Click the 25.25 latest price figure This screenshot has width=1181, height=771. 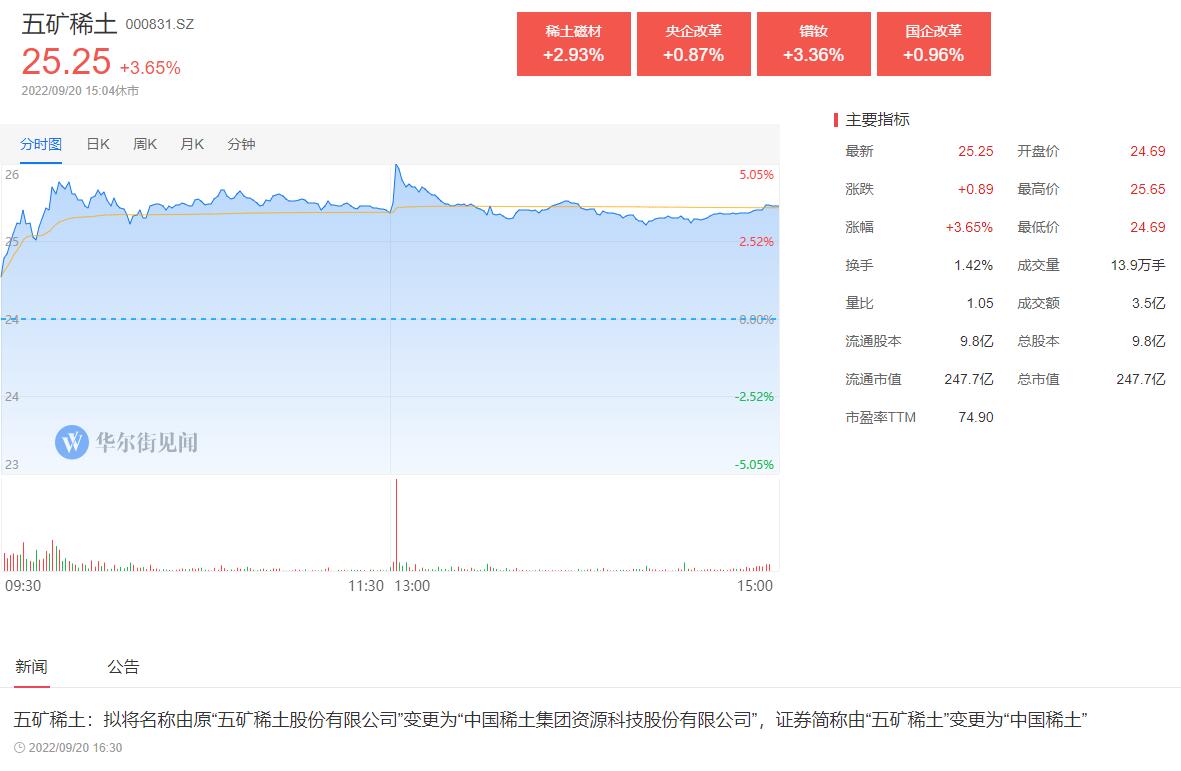[66, 62]
